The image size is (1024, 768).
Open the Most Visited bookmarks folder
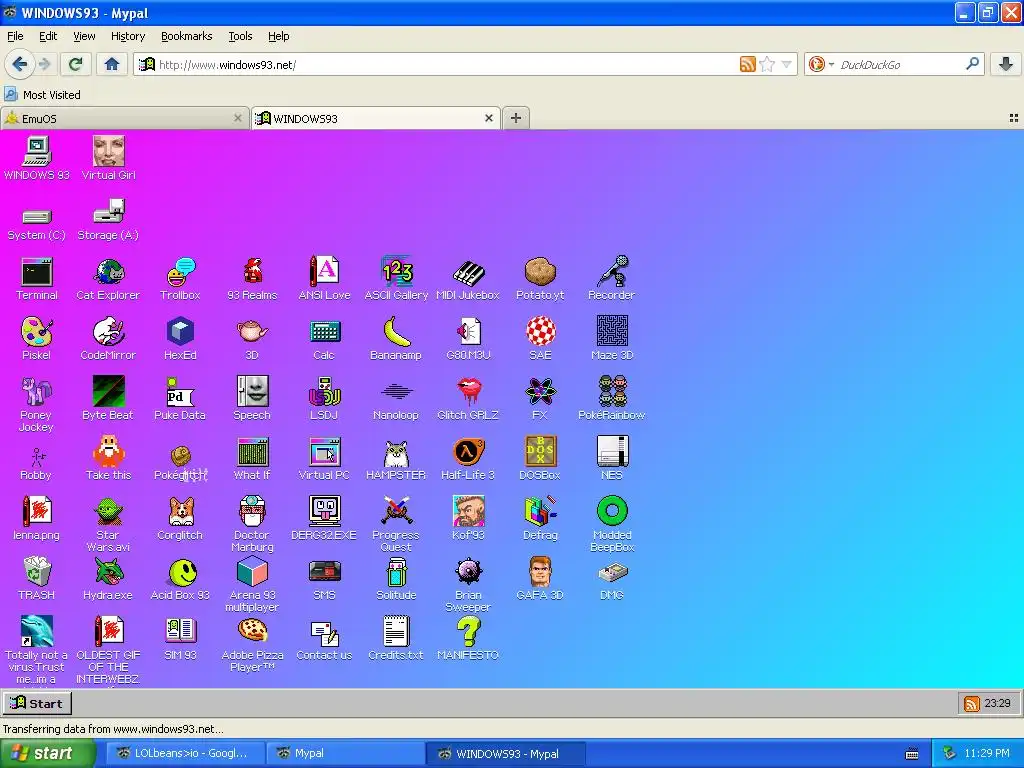point(43,95)
